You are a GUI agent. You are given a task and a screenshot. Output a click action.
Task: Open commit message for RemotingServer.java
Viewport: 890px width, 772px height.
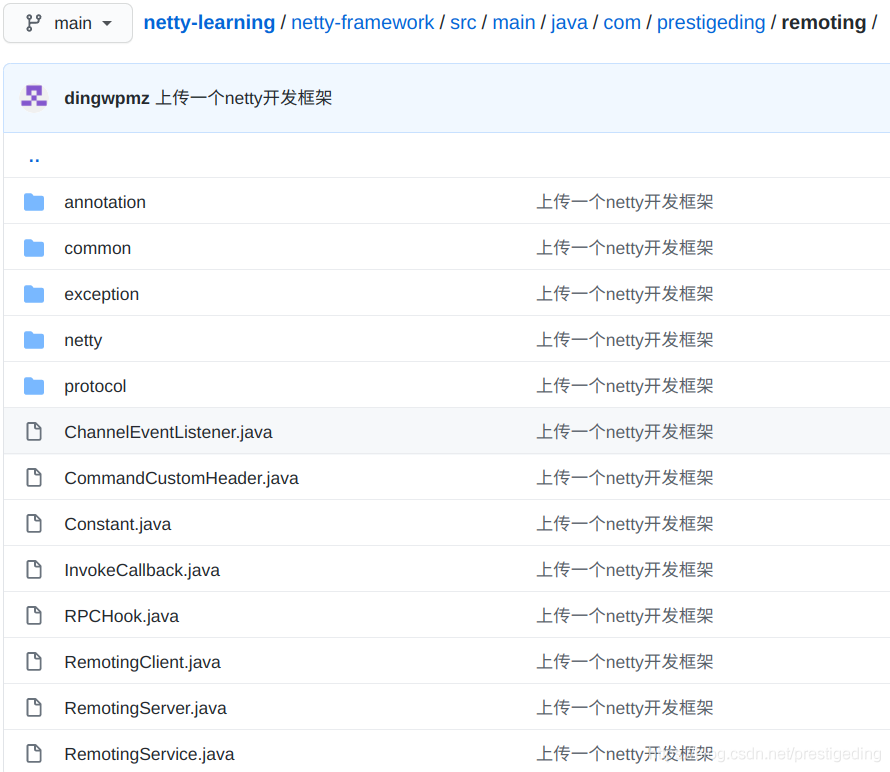point(625,707)
